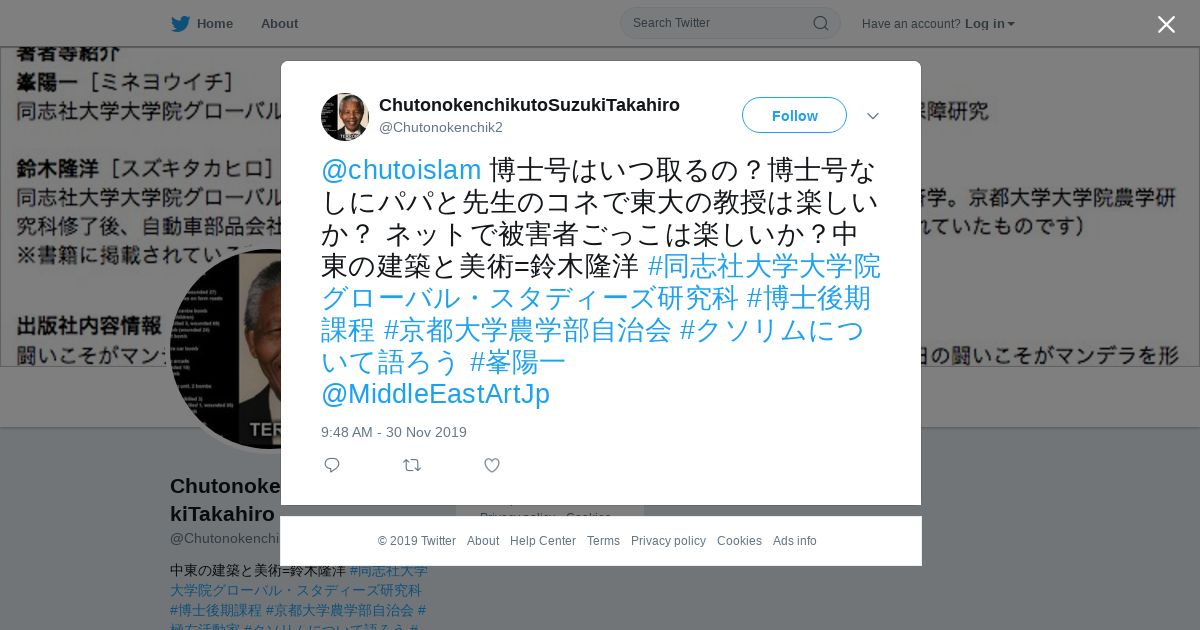The width and height of the screenshot is (1200, 630).
Task: Retweet using the arrows icon
Action: [412, 465]
